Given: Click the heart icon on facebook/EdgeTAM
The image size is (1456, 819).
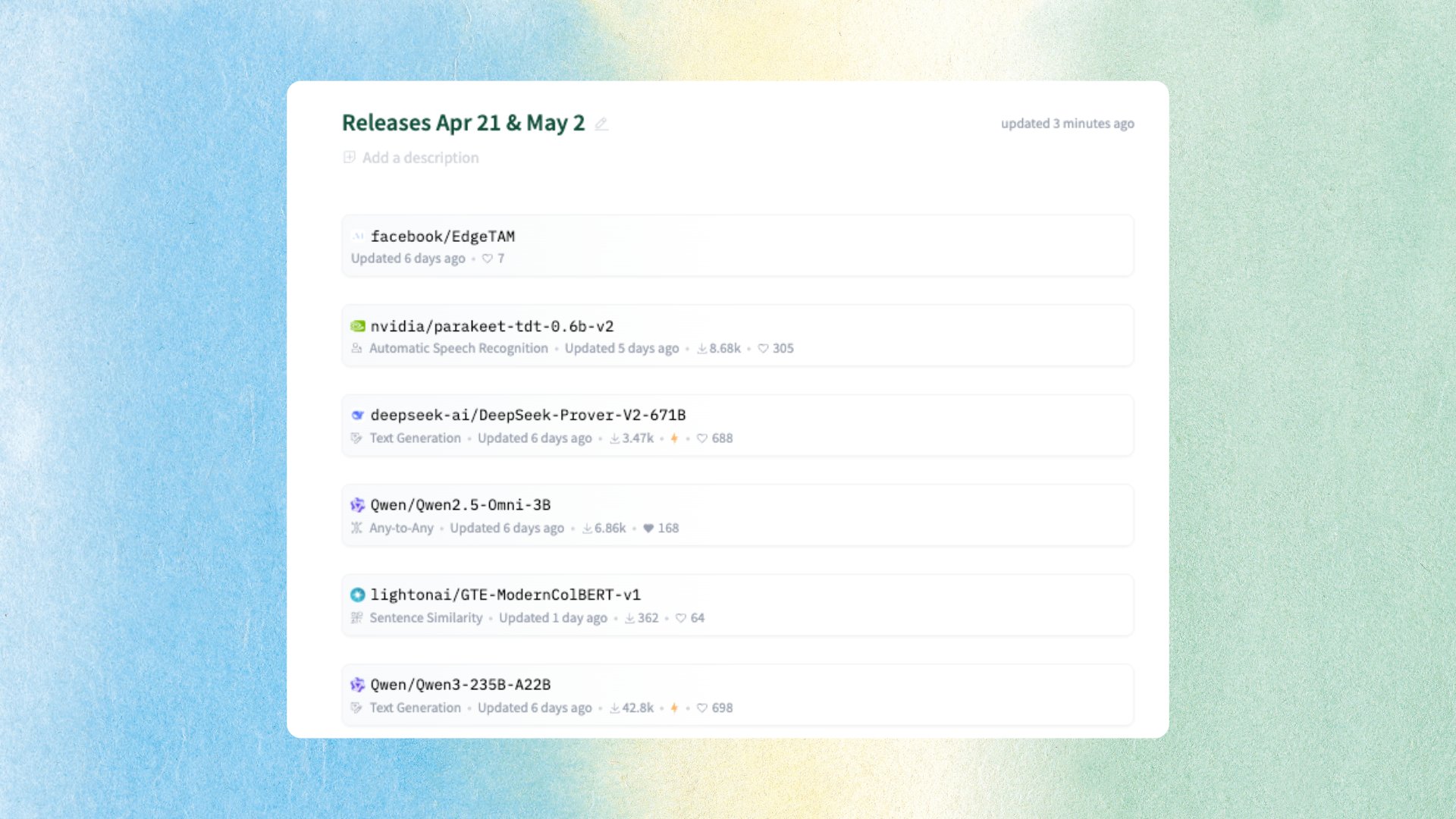Looking at the screenshot, I should coord(488,259).
